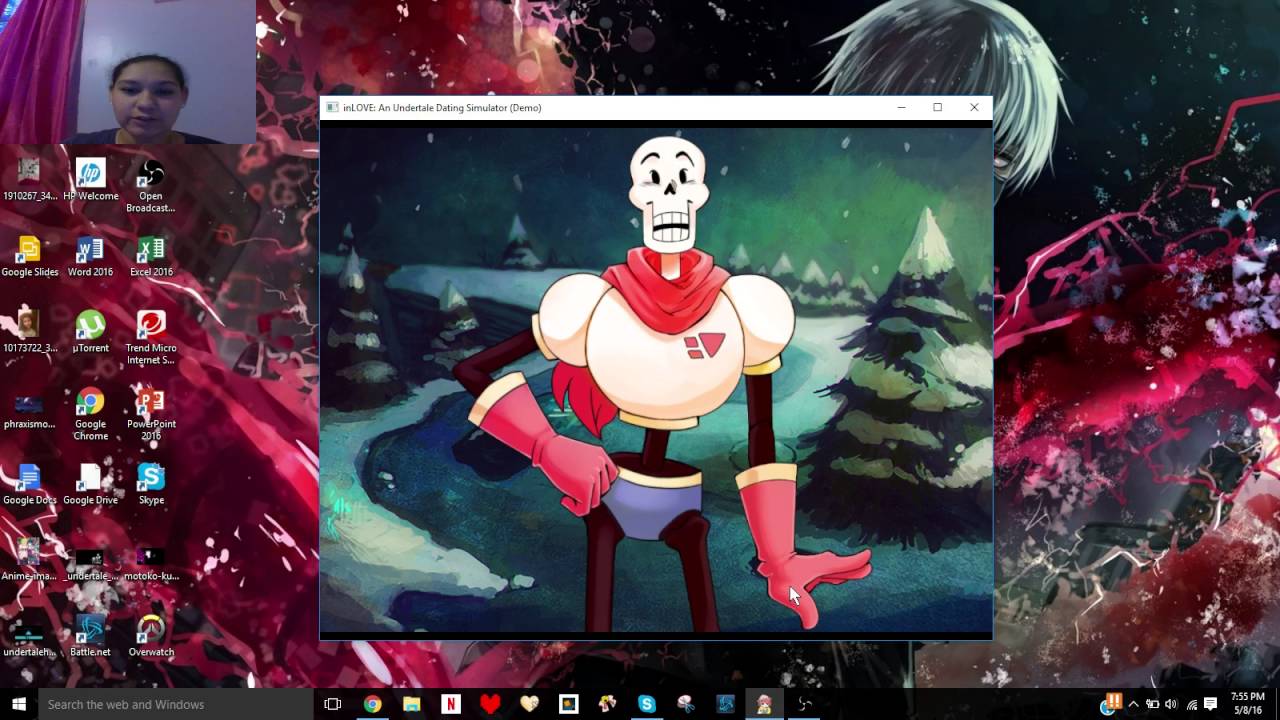Launch Open Broadcaster desktop icon

point(151,186)
